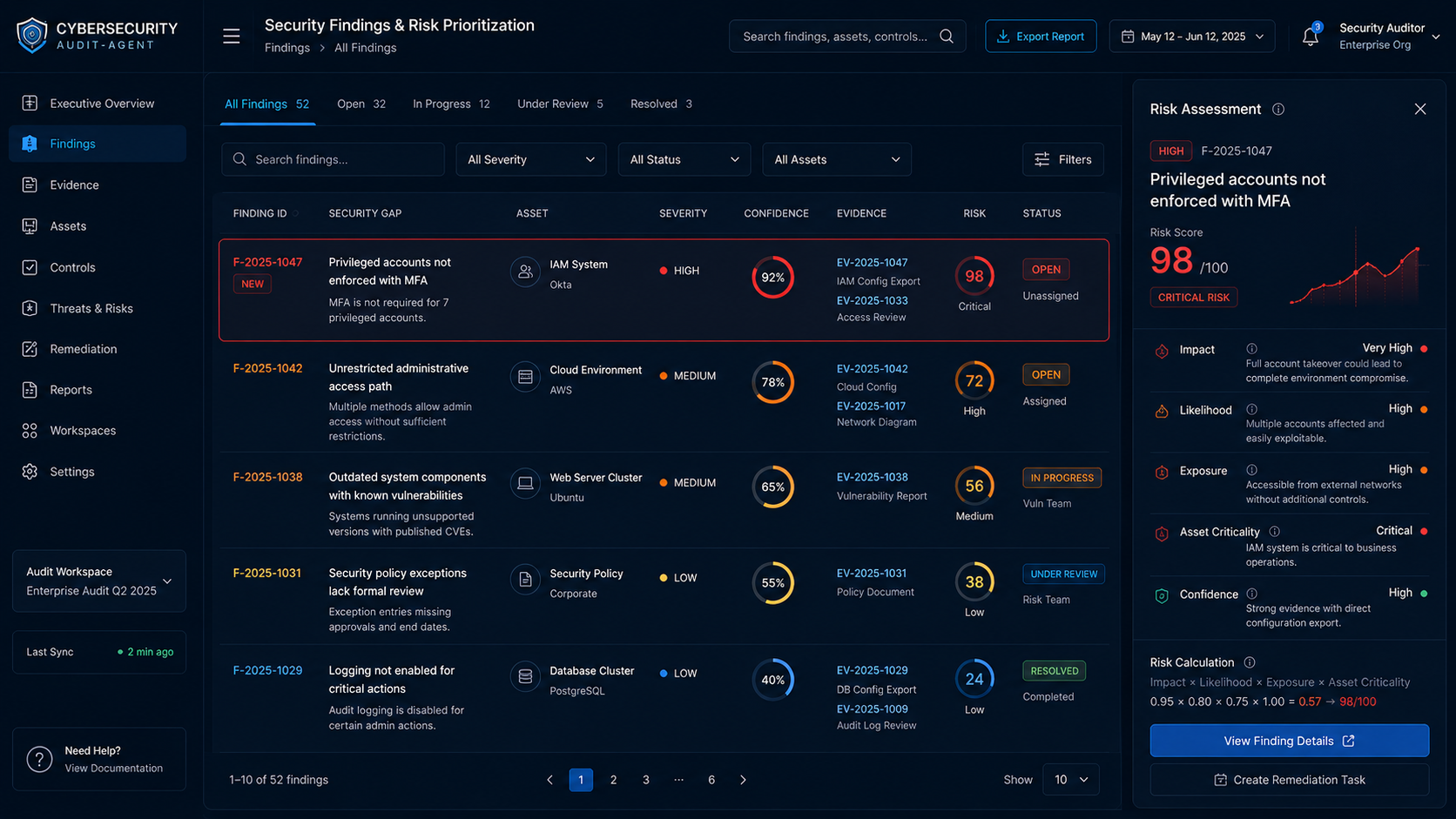This screenshot has height=819, width=1456.
Task: Click the Workspaces sidebar icon
Action: [x=30, y=431]
